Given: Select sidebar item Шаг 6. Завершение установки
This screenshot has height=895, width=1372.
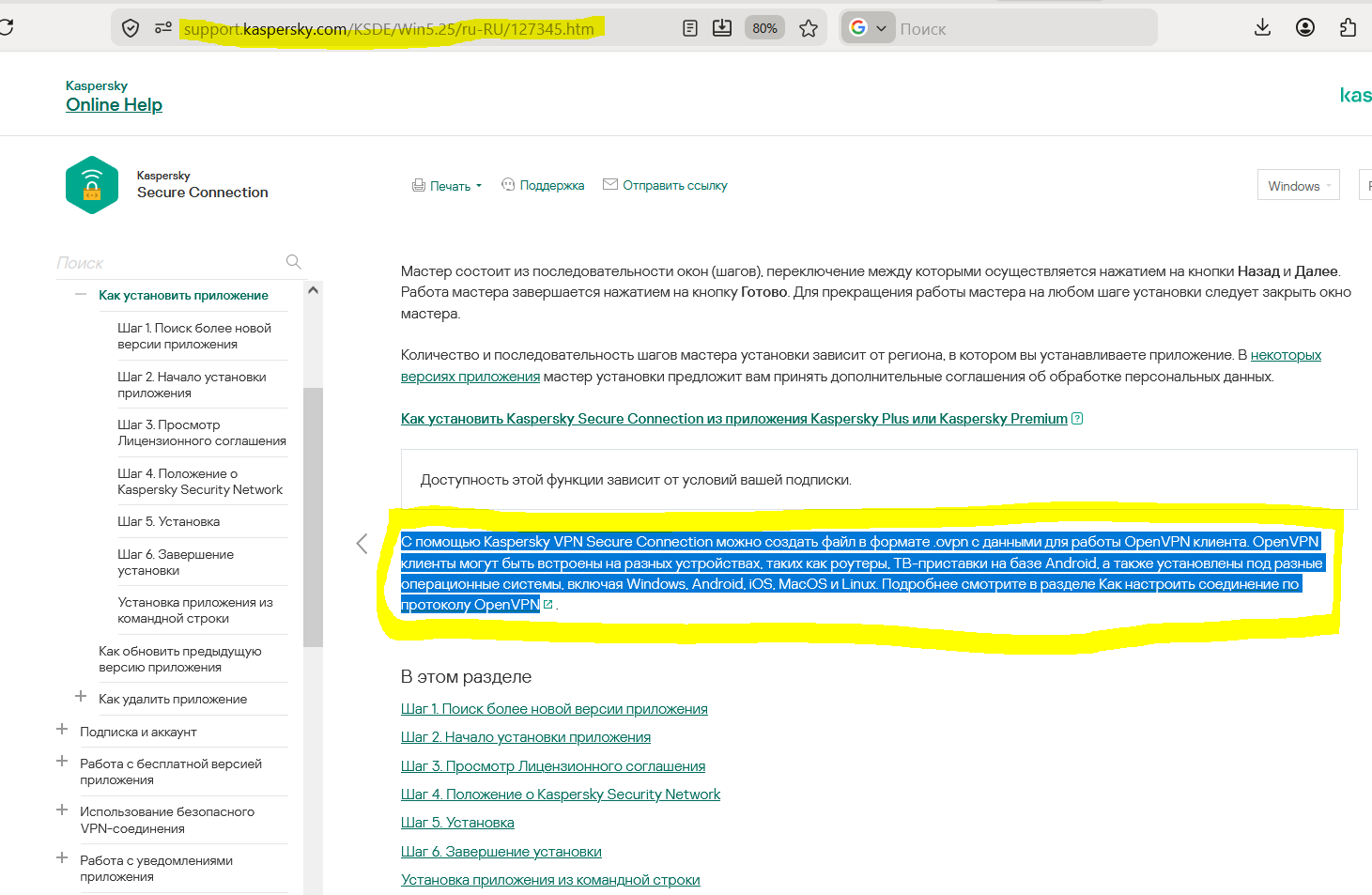Looking at the screenshot, I should pyautogui.click(x=176, y=563).
